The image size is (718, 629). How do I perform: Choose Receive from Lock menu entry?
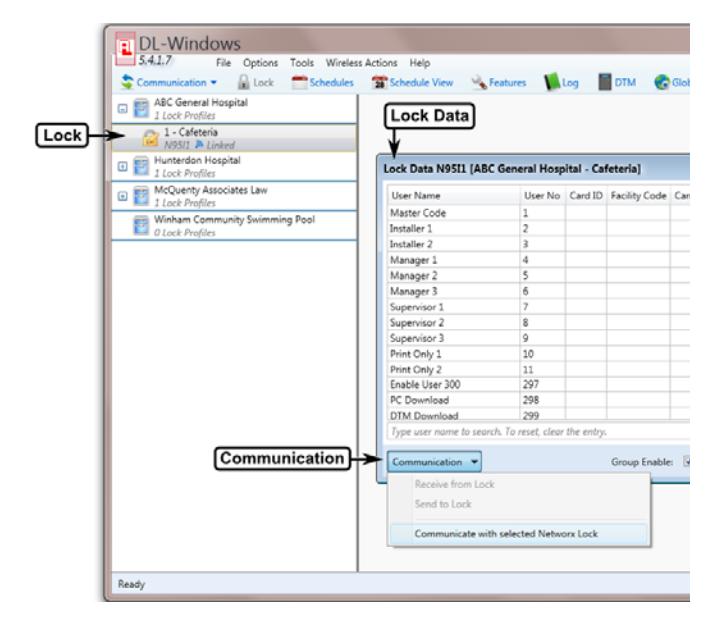click(454, 484)
